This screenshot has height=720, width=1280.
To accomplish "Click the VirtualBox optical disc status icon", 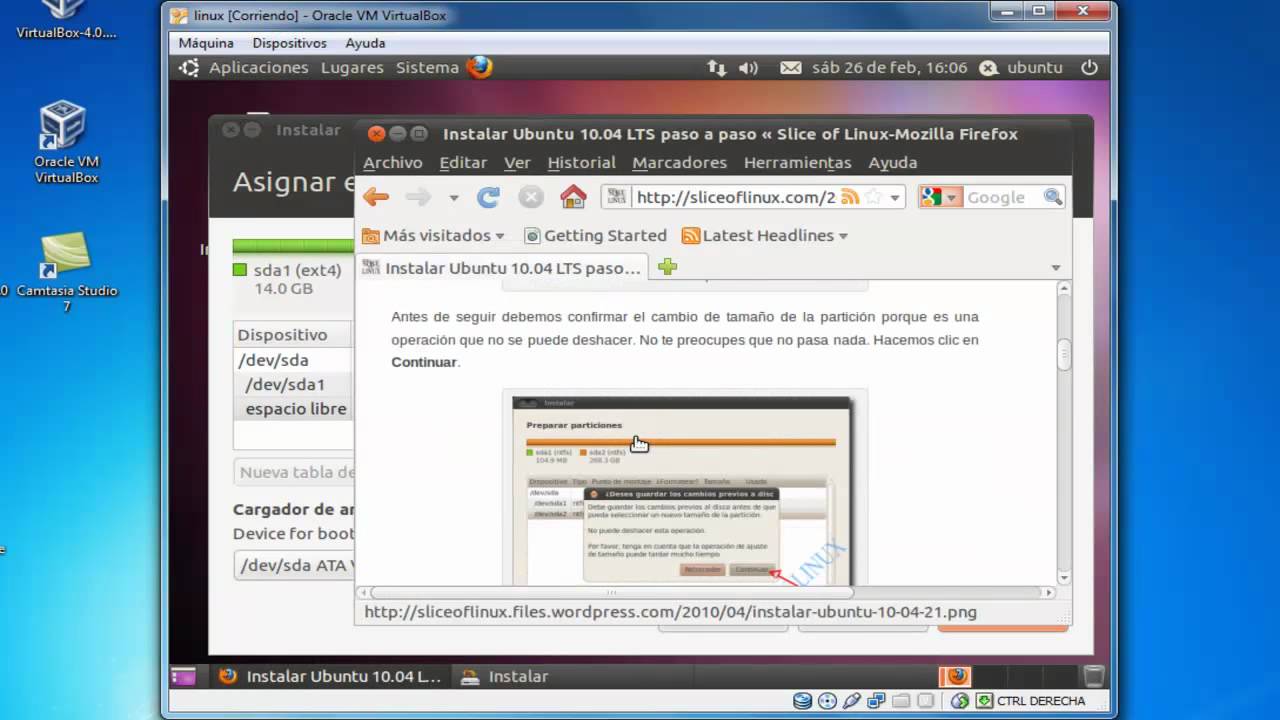I will [827, 701].
